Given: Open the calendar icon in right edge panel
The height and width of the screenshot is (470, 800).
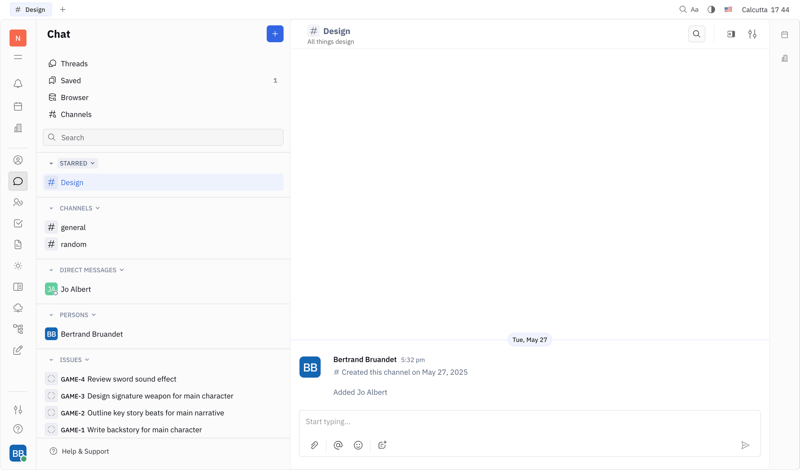Looking at the screenshot, I should [784, 35].
